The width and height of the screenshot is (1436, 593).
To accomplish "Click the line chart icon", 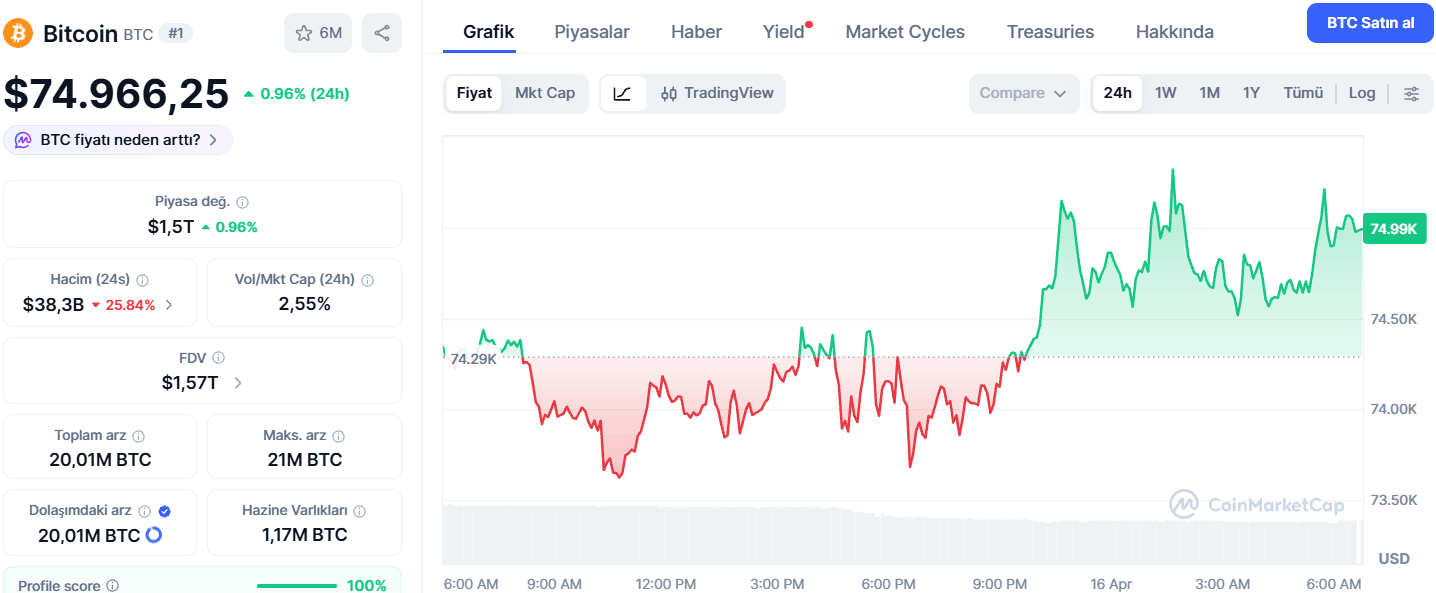I will (x=622, y=93).
